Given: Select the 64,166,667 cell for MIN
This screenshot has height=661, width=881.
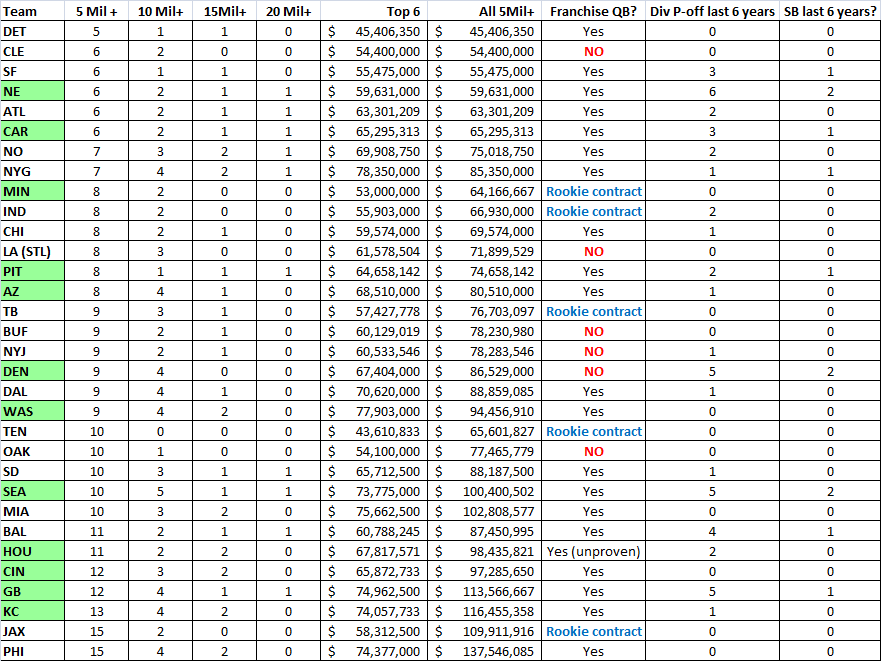Looking at the screenshot, I should click(484, 192).
